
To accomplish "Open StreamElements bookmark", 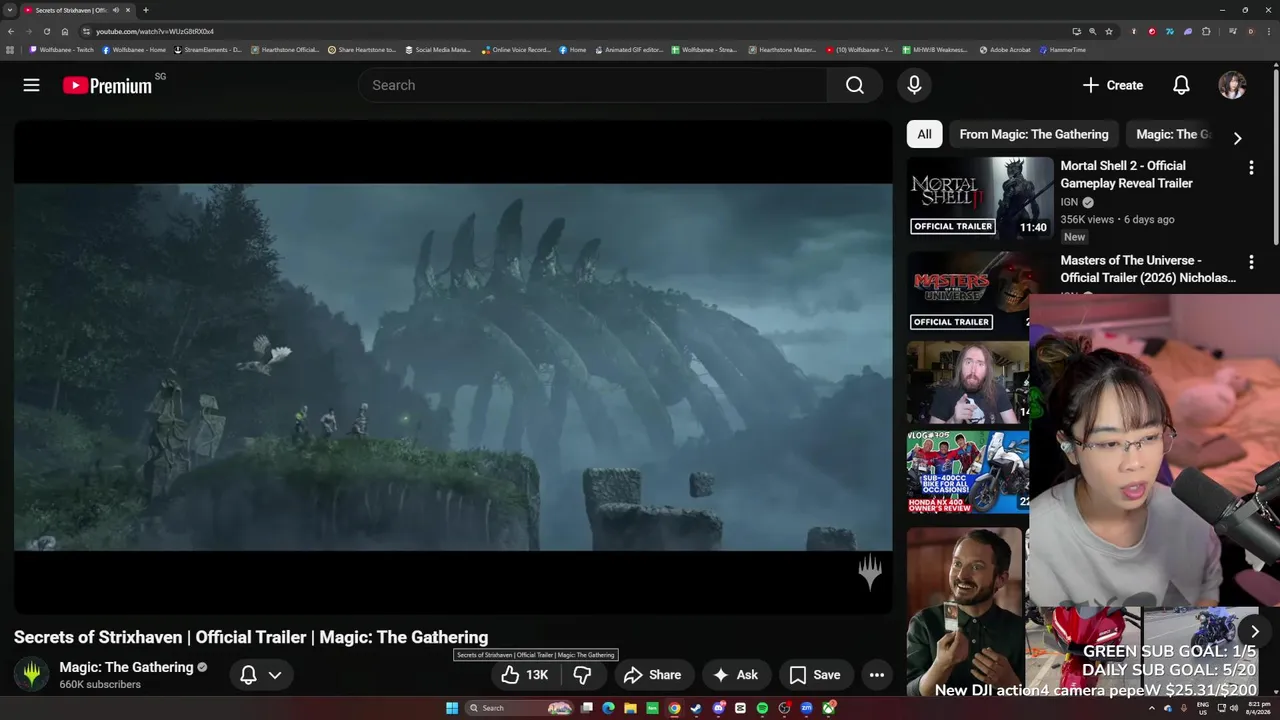I will (208, 49).
